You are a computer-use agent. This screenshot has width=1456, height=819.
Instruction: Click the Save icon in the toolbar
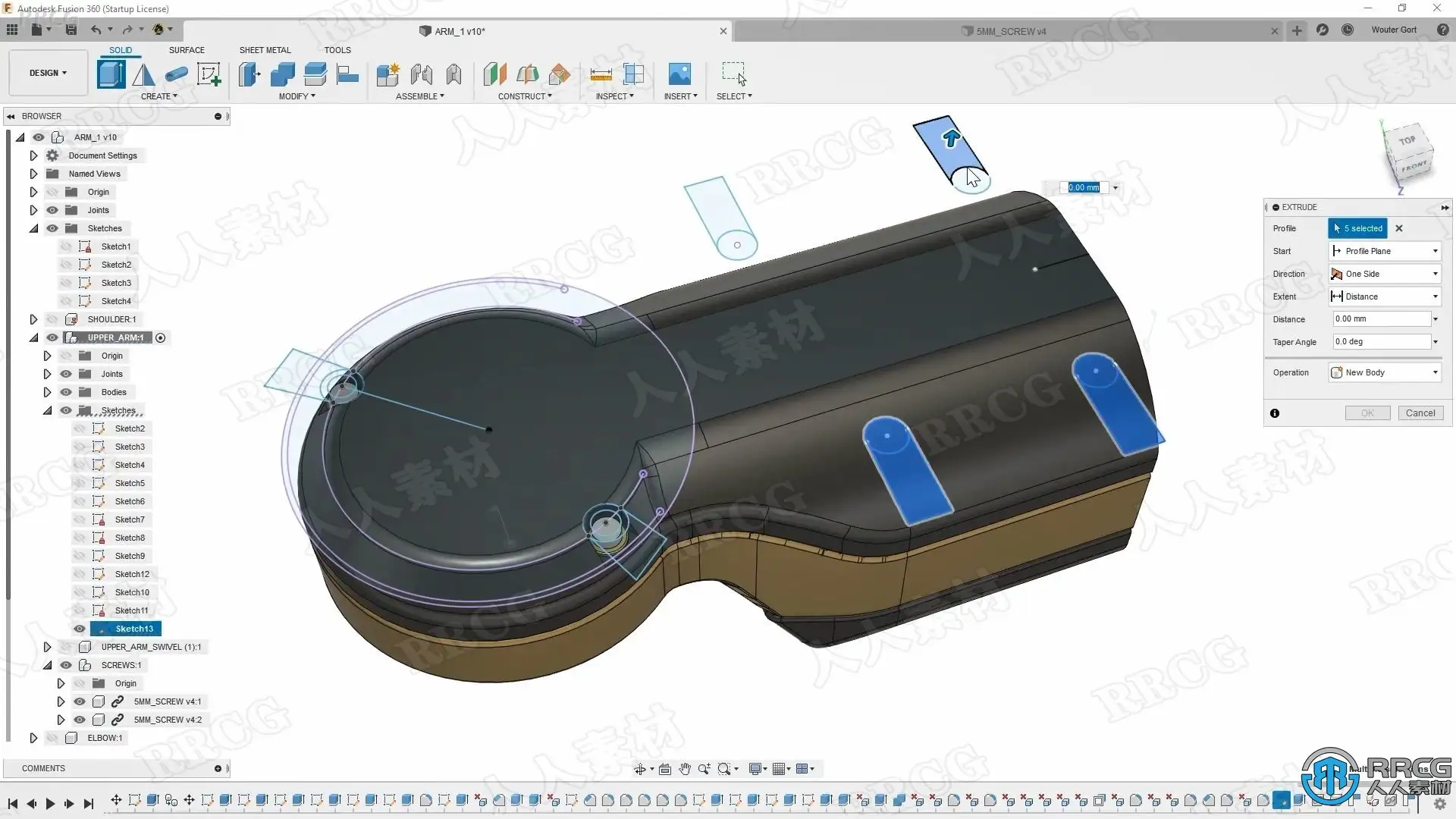(x=71, y=30)
